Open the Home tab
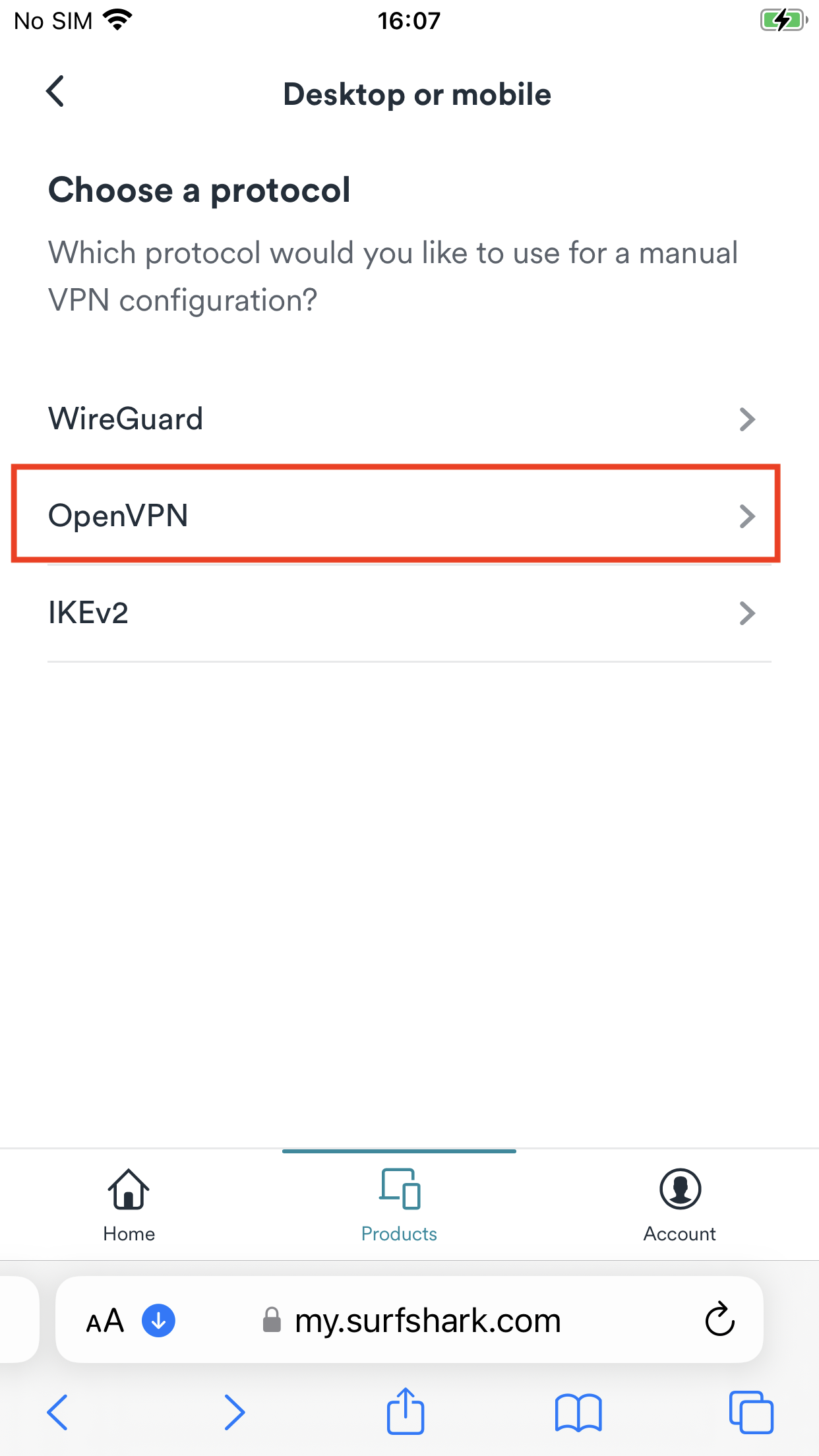 coord(129,1204)
